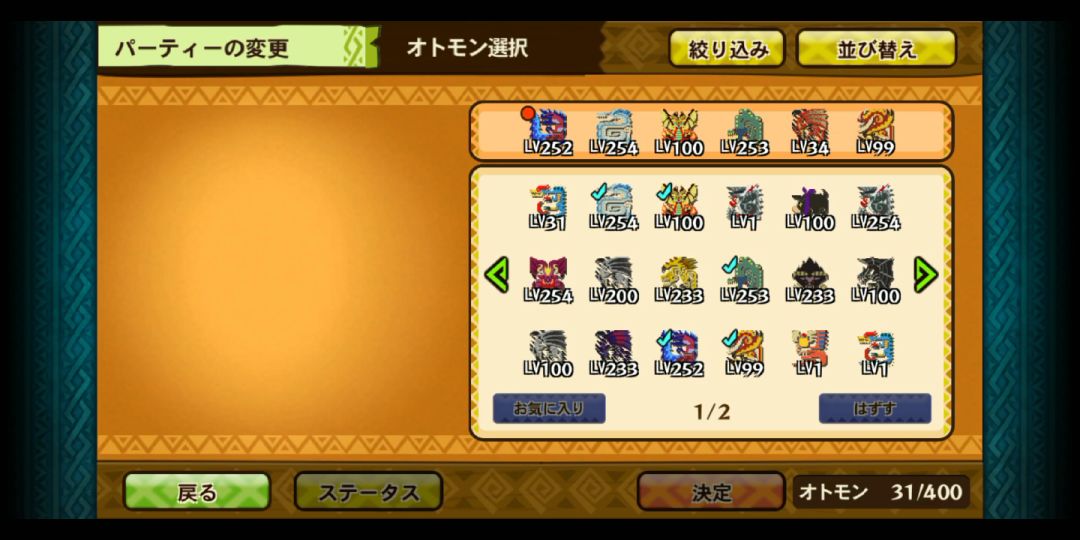Open the ステータス status button

pyautogui.click(x=368, y=492)
